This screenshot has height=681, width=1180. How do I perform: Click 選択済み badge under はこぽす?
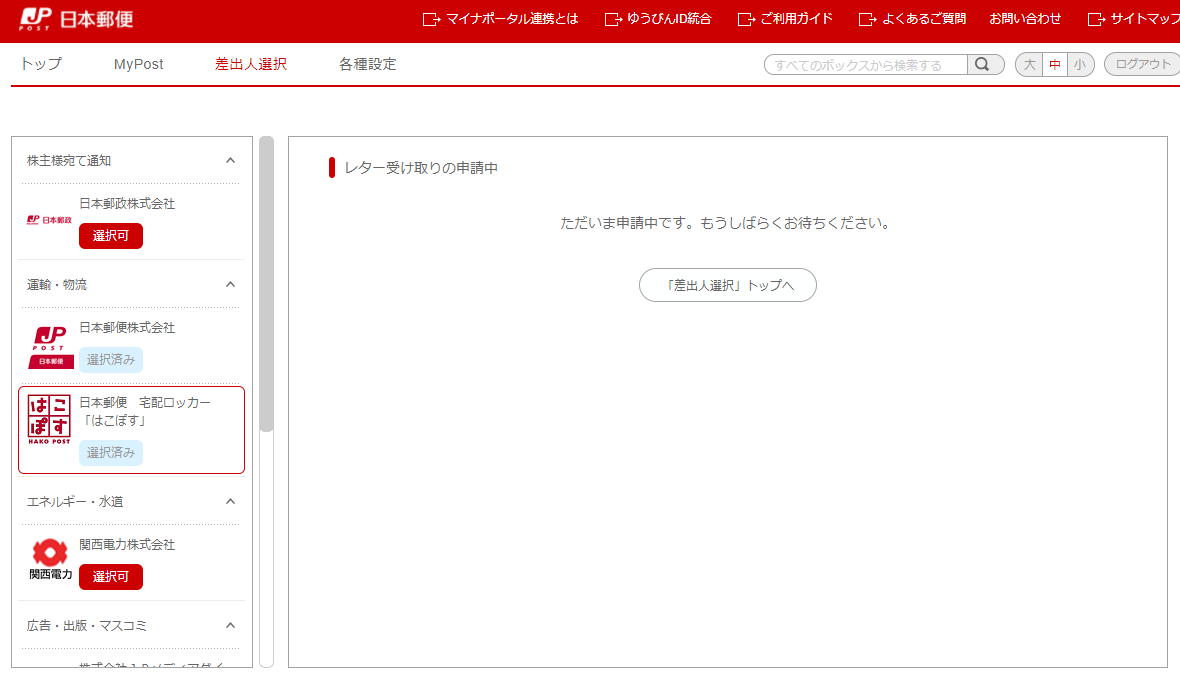click(111, 452)
